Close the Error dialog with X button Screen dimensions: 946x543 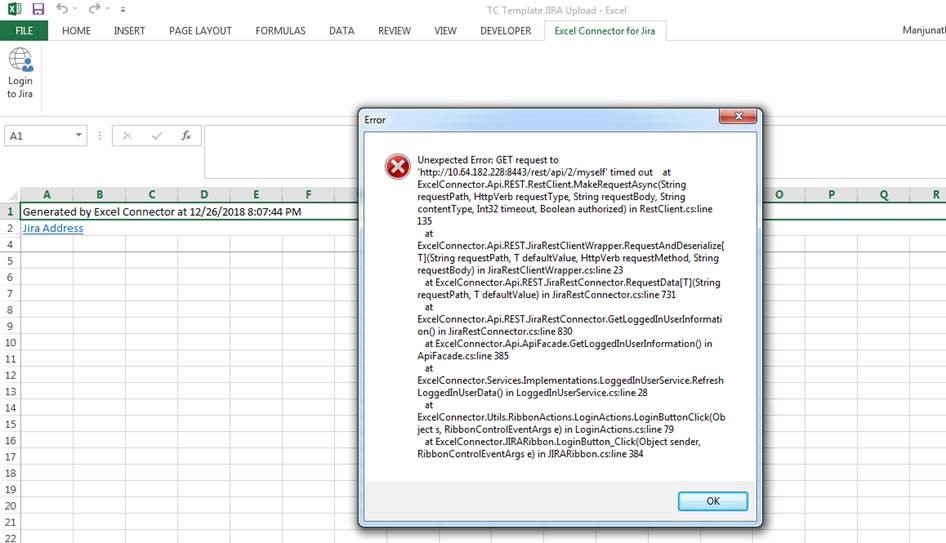(x=738, y=116)
